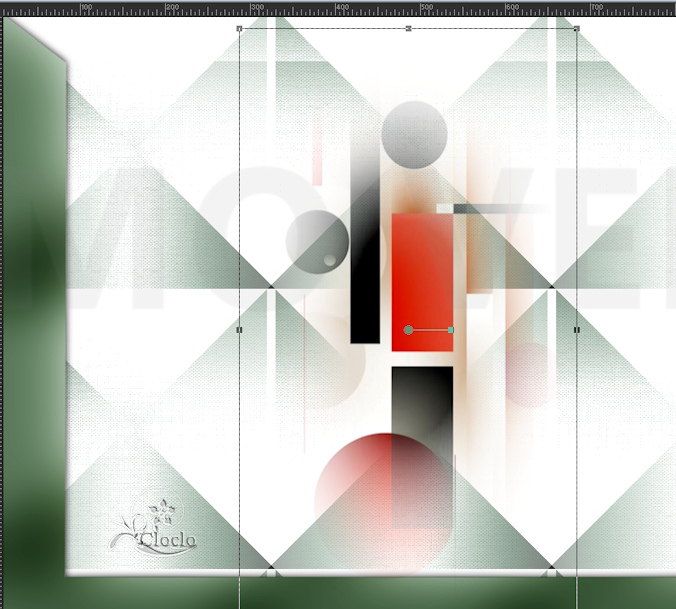Click the 400 mark on the ruler
The height and width of the screenshot is (609, 676).
[x=341, y=8]
